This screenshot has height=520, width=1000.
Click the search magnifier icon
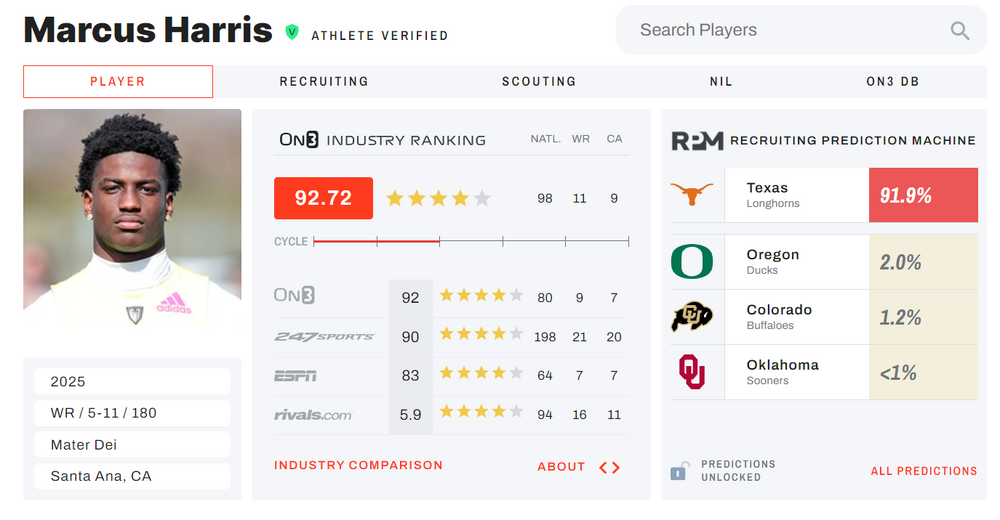tap(960, 31)
